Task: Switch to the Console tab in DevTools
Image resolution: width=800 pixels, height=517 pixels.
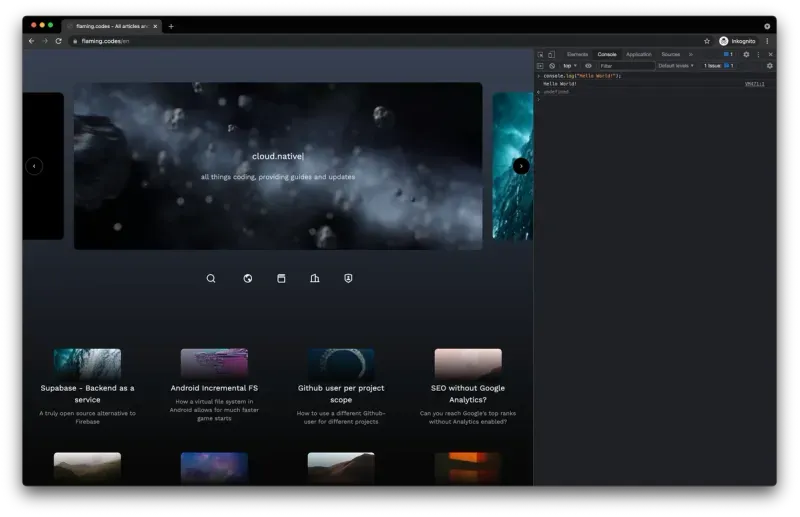Action: (607, 54)
